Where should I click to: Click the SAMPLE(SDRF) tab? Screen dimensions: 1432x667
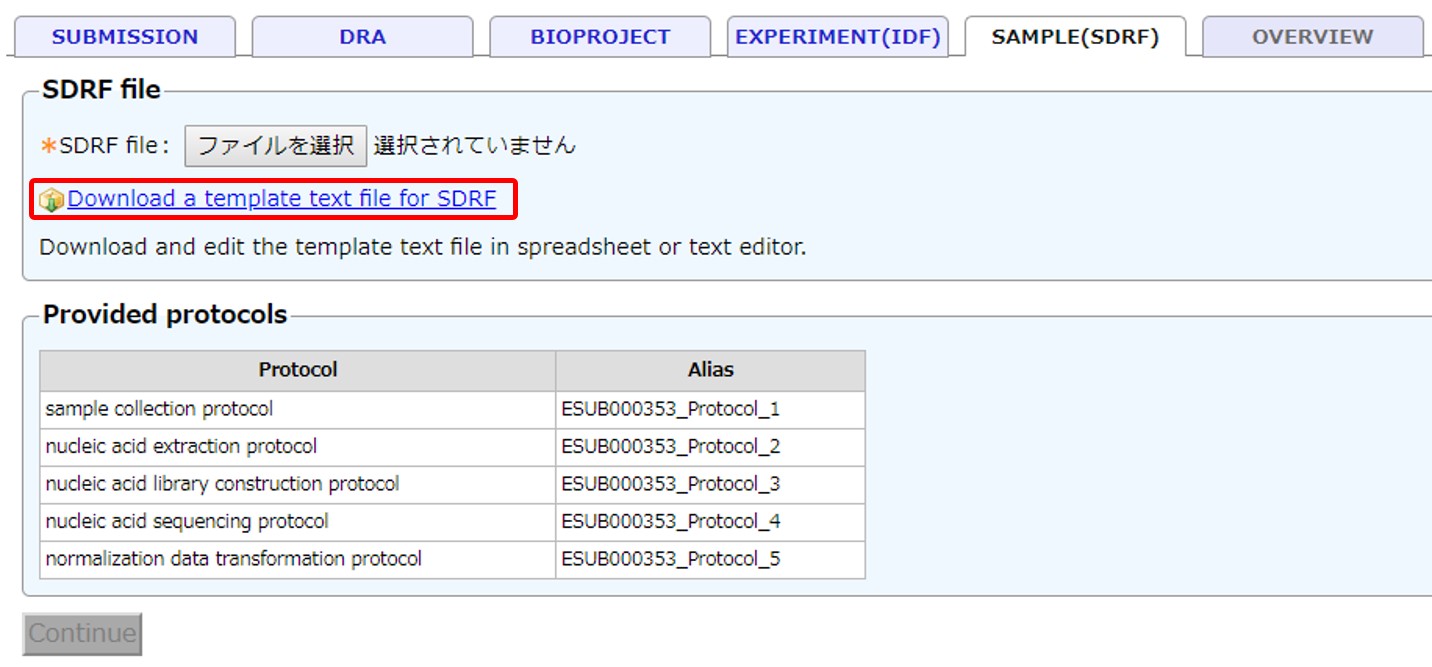tap(1075, 37)
